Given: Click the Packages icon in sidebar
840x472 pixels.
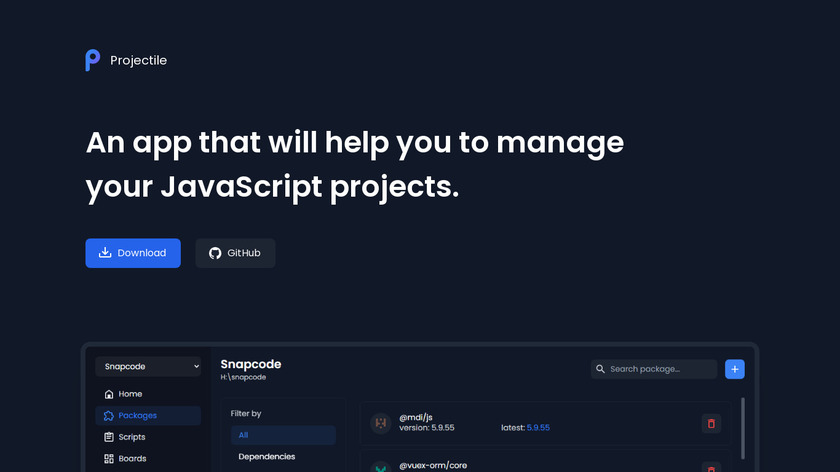Looking at the screenshot, I should pos(109,416).
